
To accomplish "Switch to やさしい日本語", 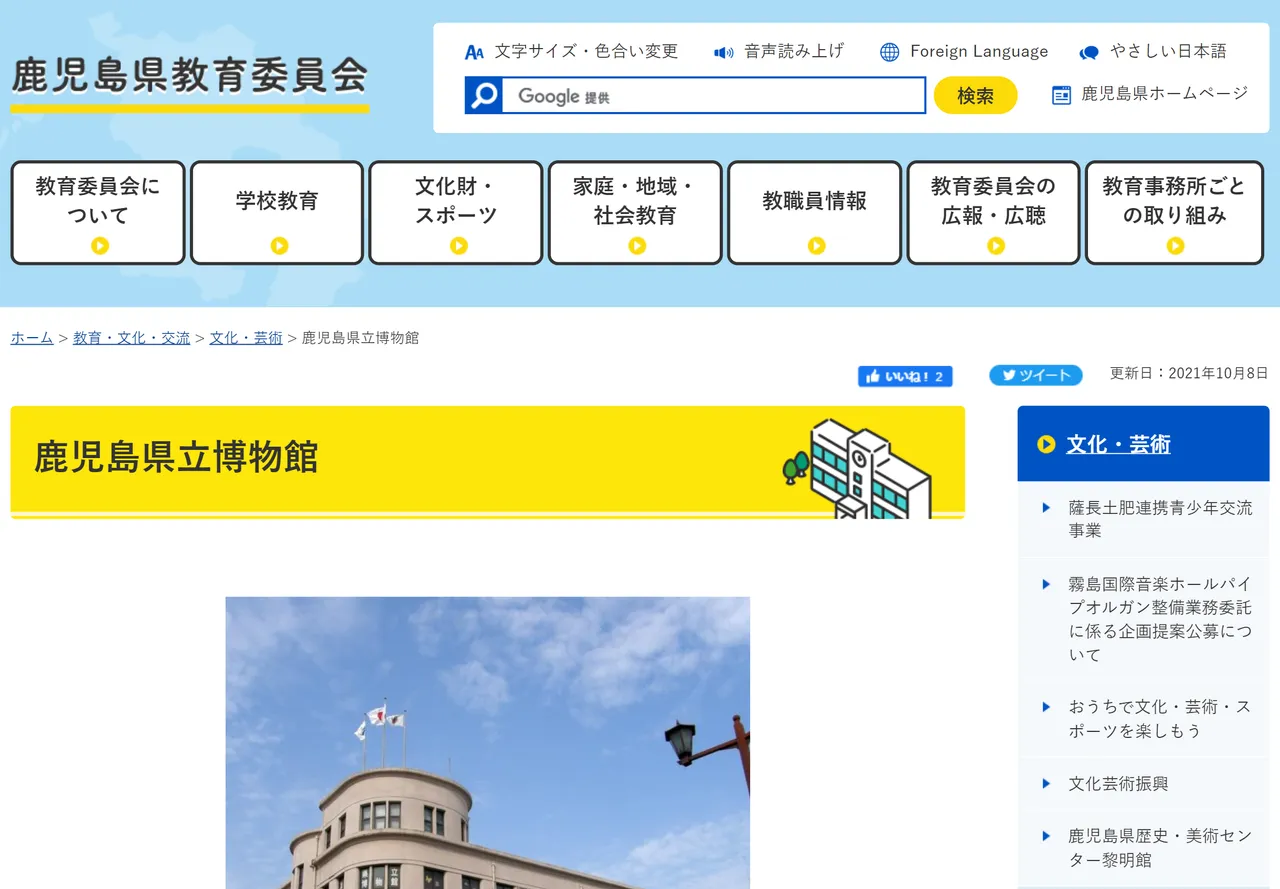I will (x=1168, y=51).
